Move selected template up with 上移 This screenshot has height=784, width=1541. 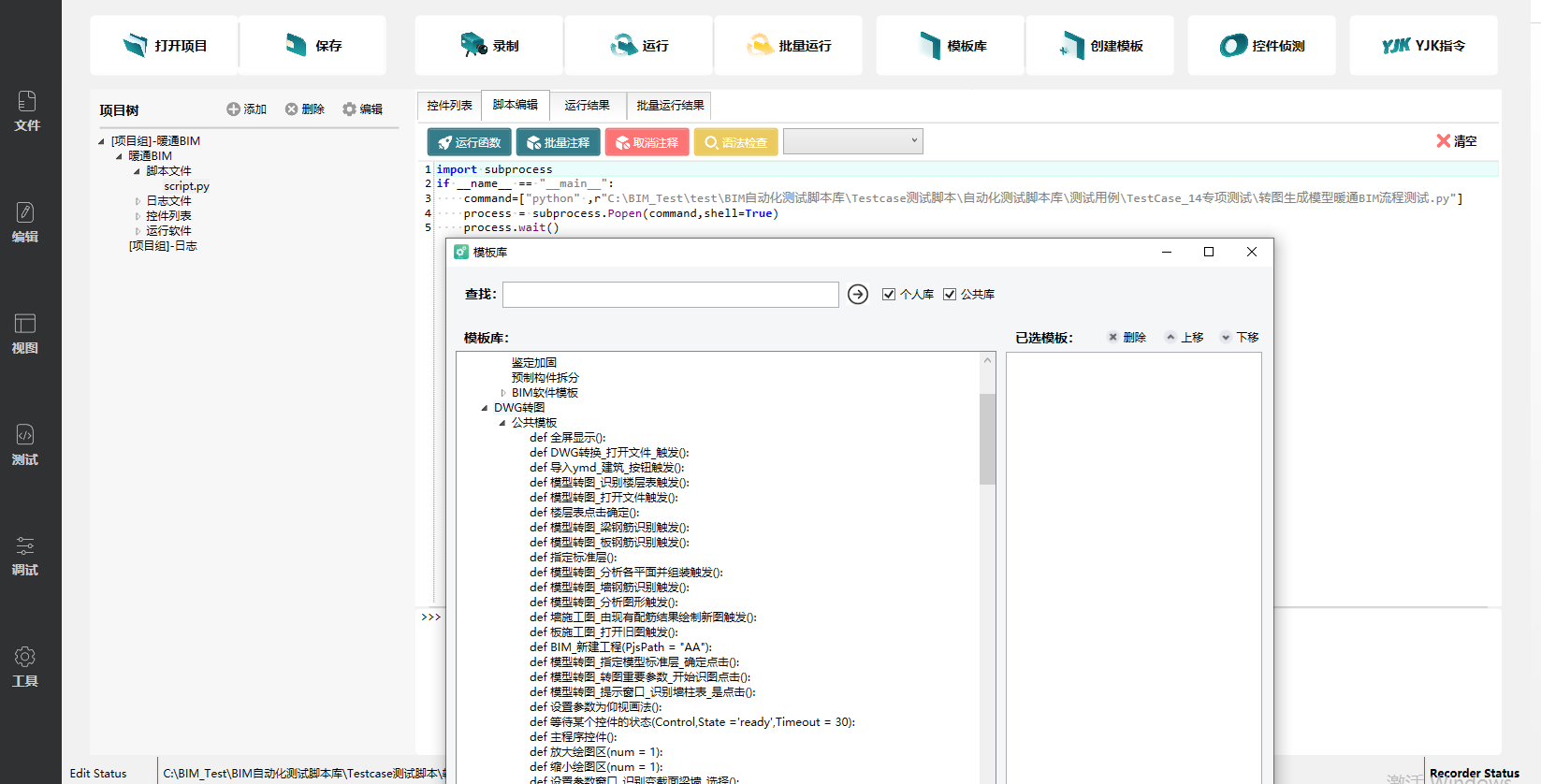(x=1185, y=338)
